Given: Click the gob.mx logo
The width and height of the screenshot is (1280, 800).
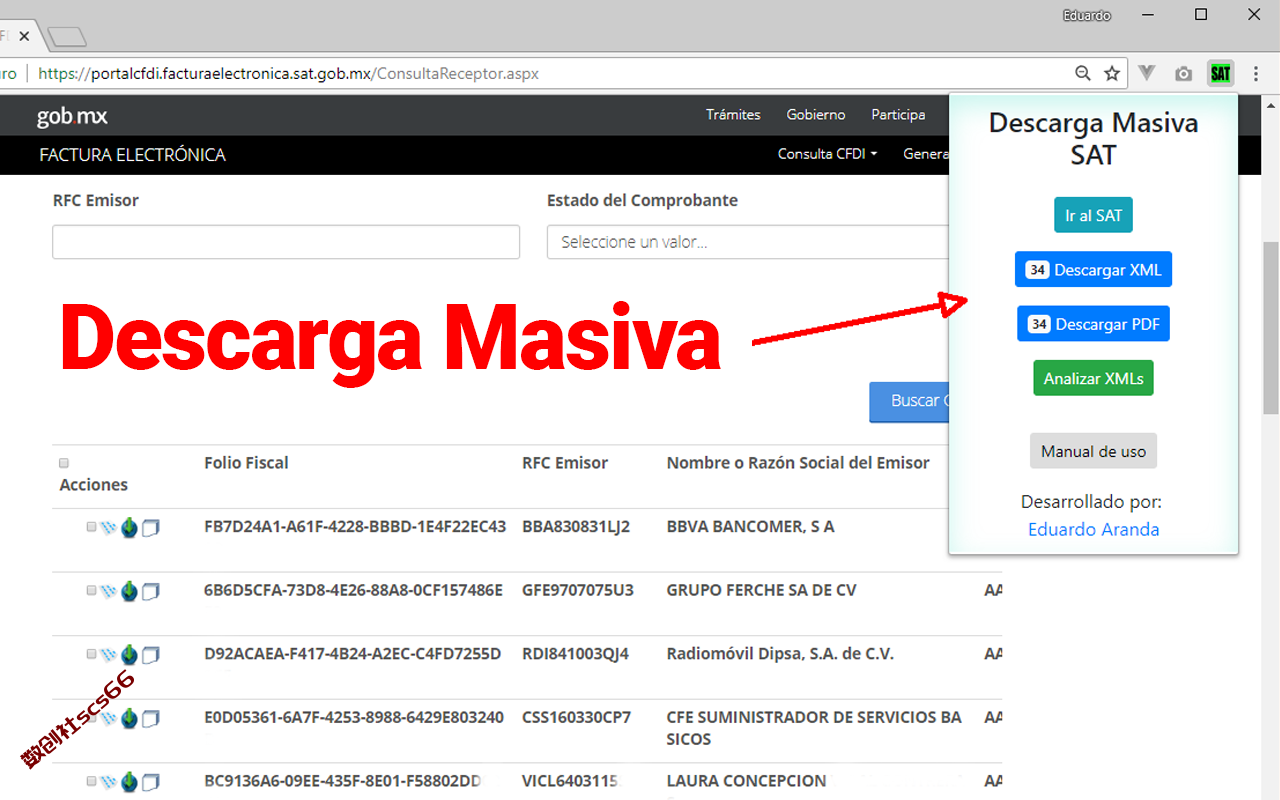Looking at the screenshot, I should 72,116.
